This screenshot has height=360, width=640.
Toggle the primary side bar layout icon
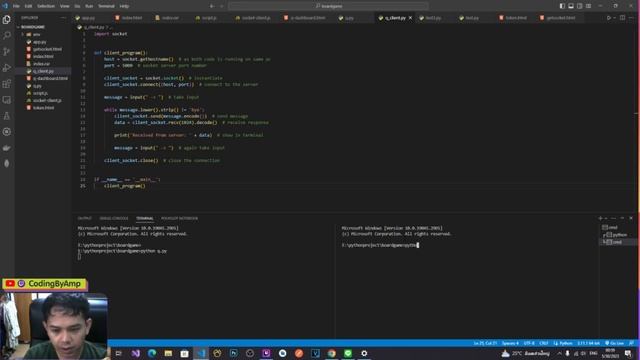click(562, 6)
